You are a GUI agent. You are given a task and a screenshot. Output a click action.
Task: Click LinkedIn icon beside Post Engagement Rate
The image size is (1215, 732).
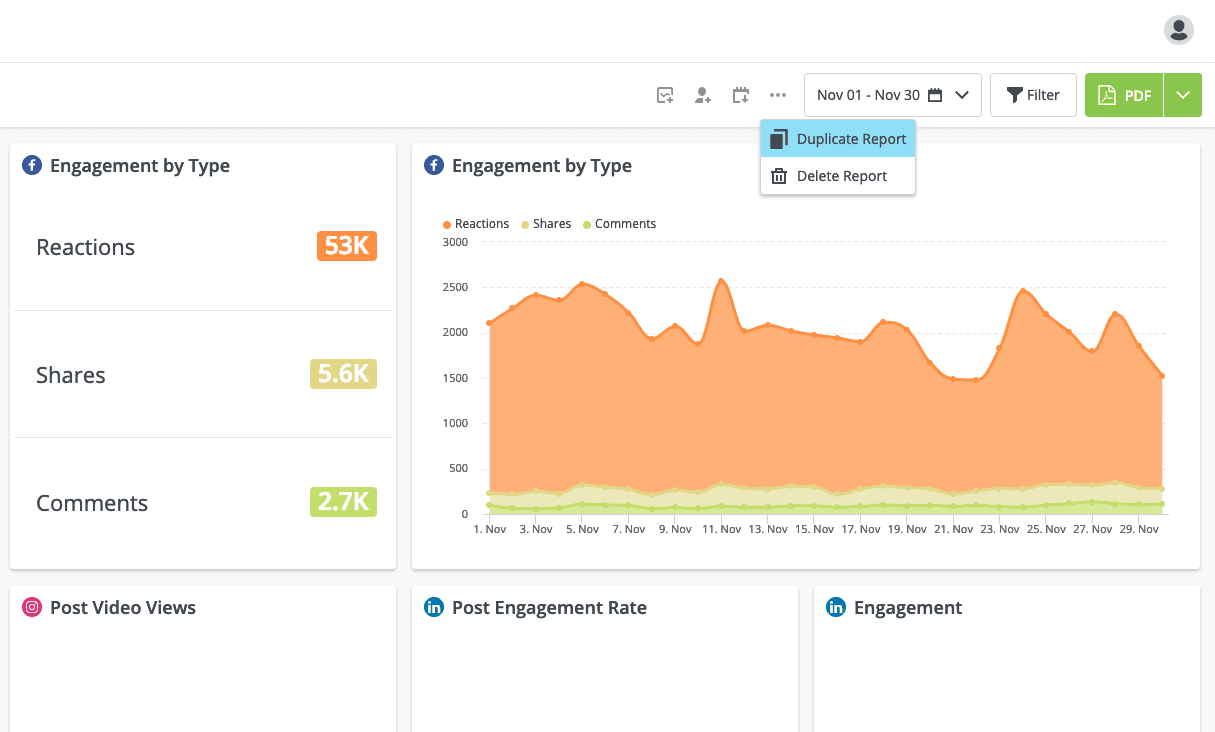[434, 607]
